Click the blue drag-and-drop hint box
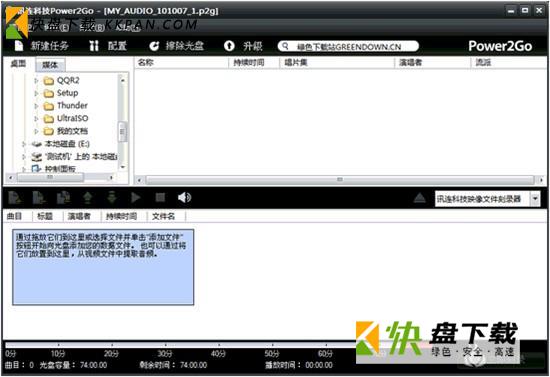This screenshot has width=550, height=377. click(103, 267)
